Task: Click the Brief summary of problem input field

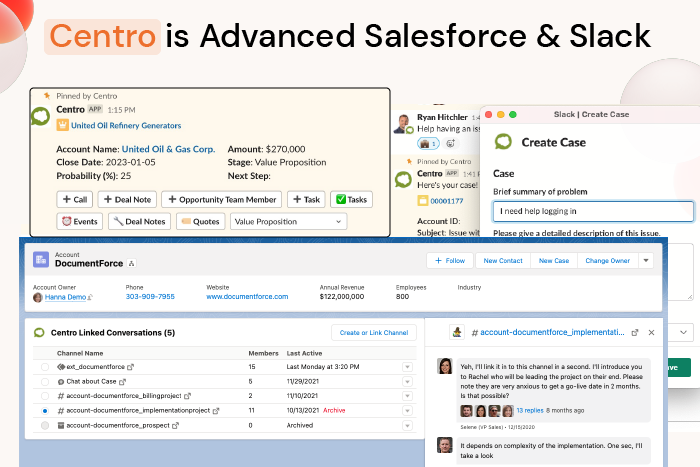Action: pyautogui.click(x=593, y=211)
